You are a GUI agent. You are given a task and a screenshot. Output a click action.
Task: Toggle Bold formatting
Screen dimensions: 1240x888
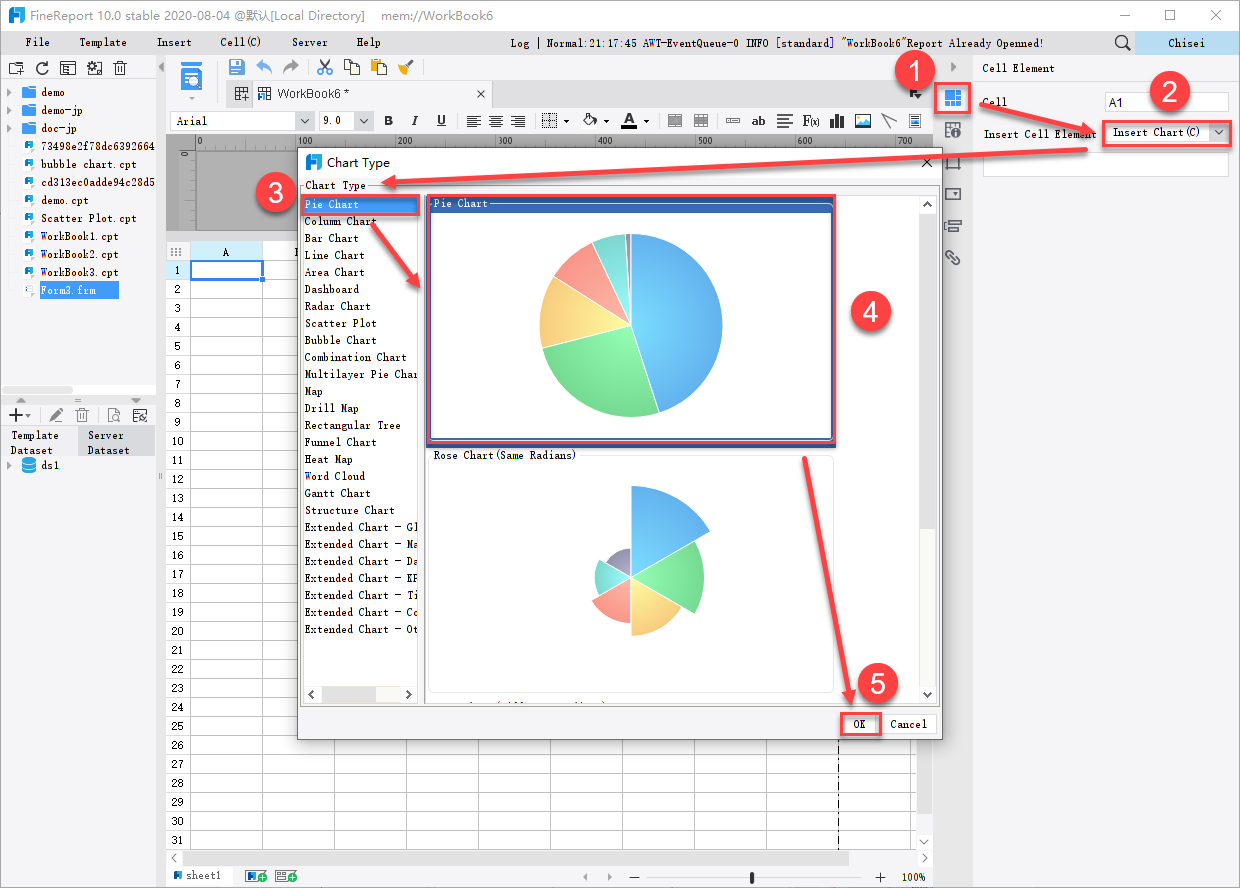(388, 120)
